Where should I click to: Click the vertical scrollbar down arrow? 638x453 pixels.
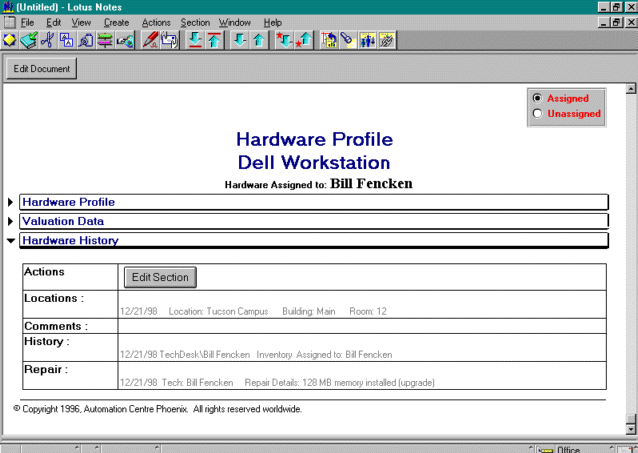631,429
